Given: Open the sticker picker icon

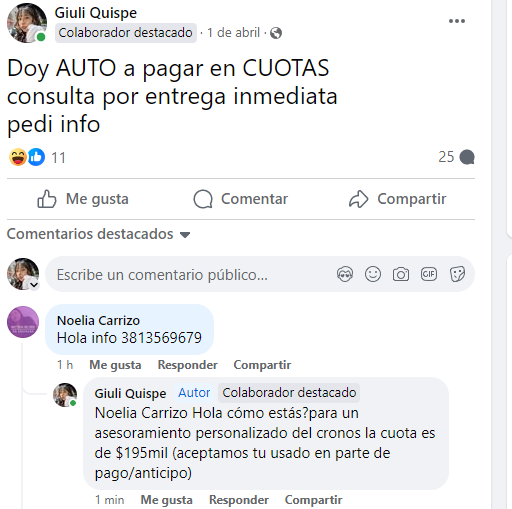Looking at the screenshot, I should (x=457, y=275).
